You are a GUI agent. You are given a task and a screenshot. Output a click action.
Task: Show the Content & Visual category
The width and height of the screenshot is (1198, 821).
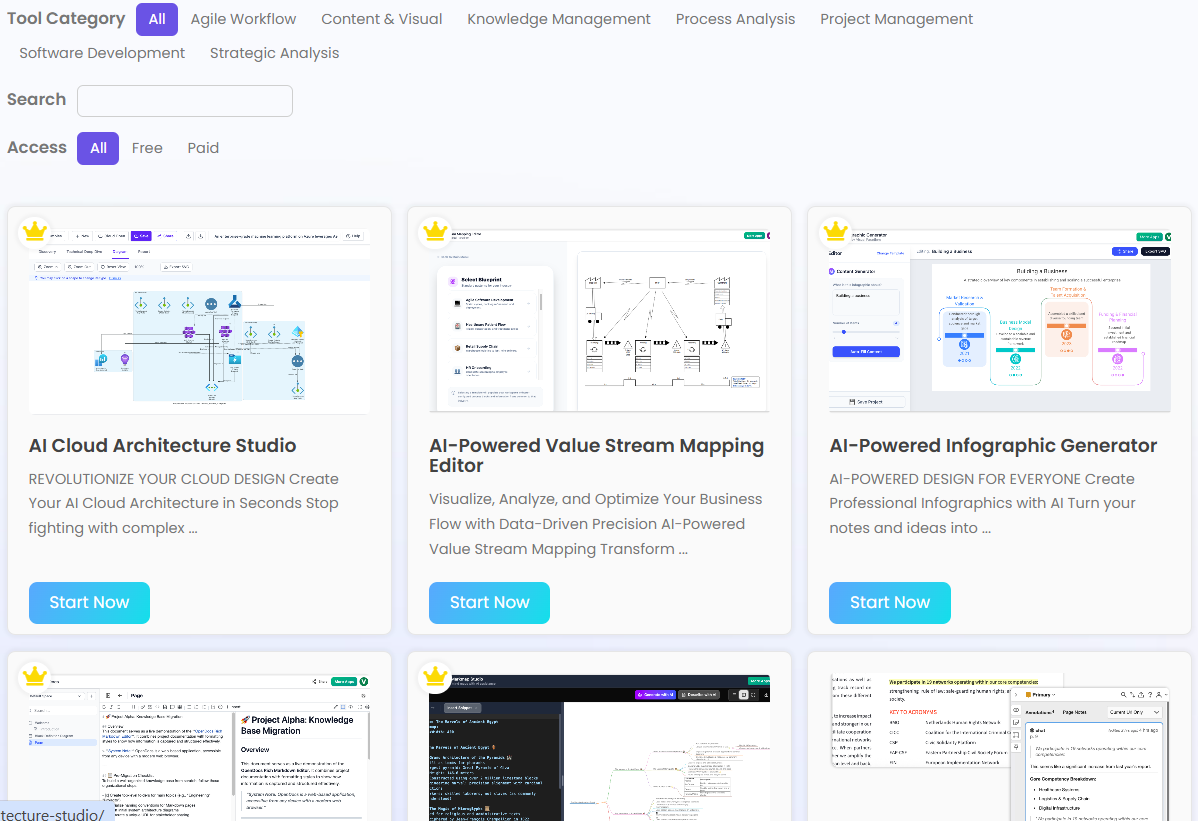[381, 19]
